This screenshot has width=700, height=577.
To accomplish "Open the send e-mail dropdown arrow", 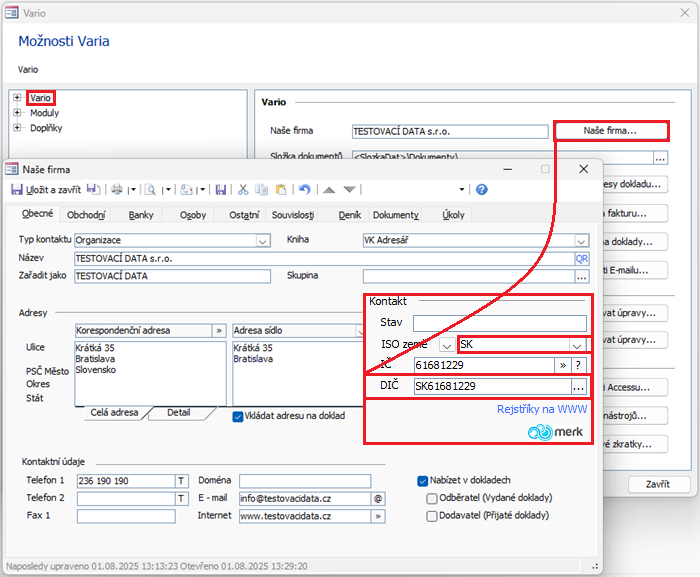I will point(201,190).
